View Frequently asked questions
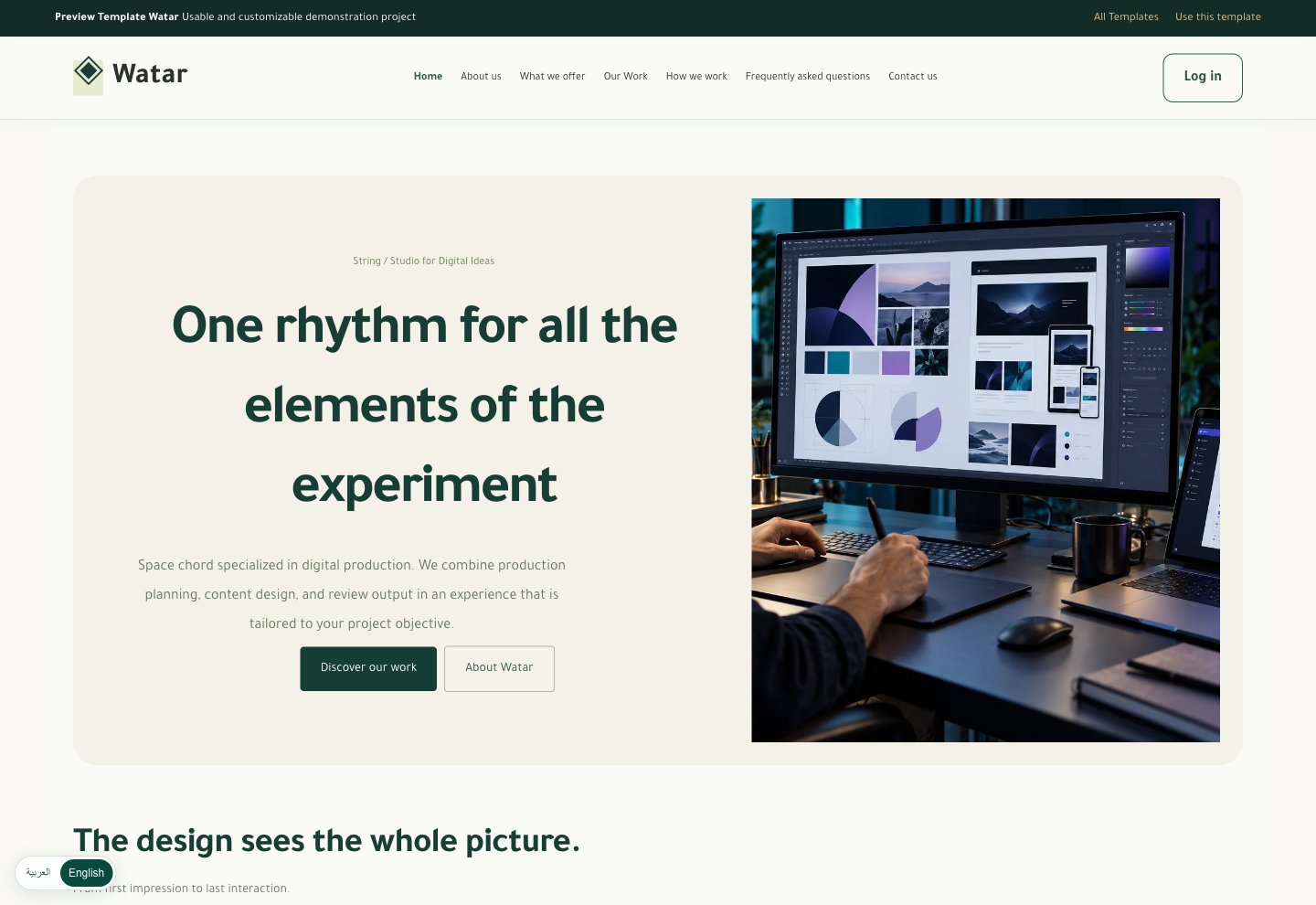The image size is (1316, 905). point(807,77)
